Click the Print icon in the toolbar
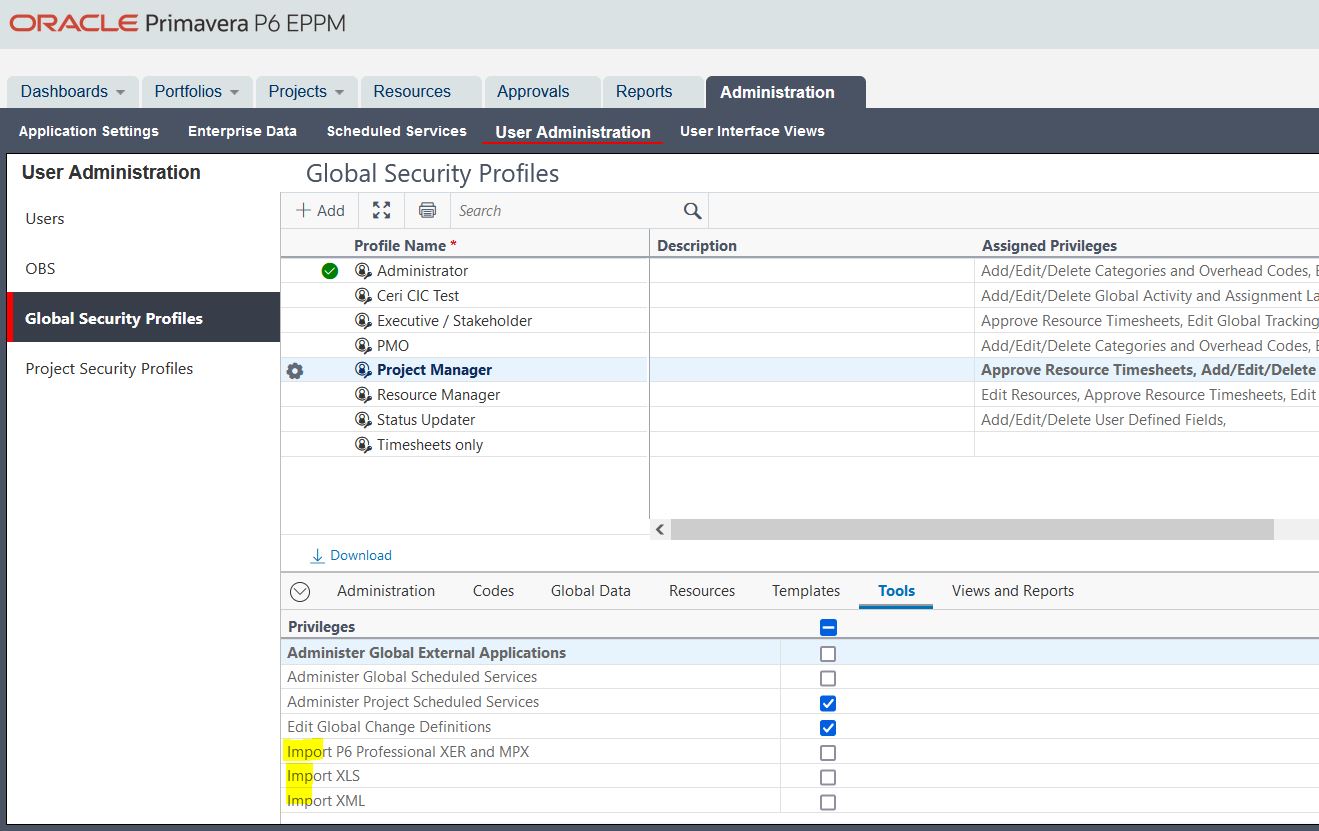This screenshot has width=1319, height=831. [428, 210]
